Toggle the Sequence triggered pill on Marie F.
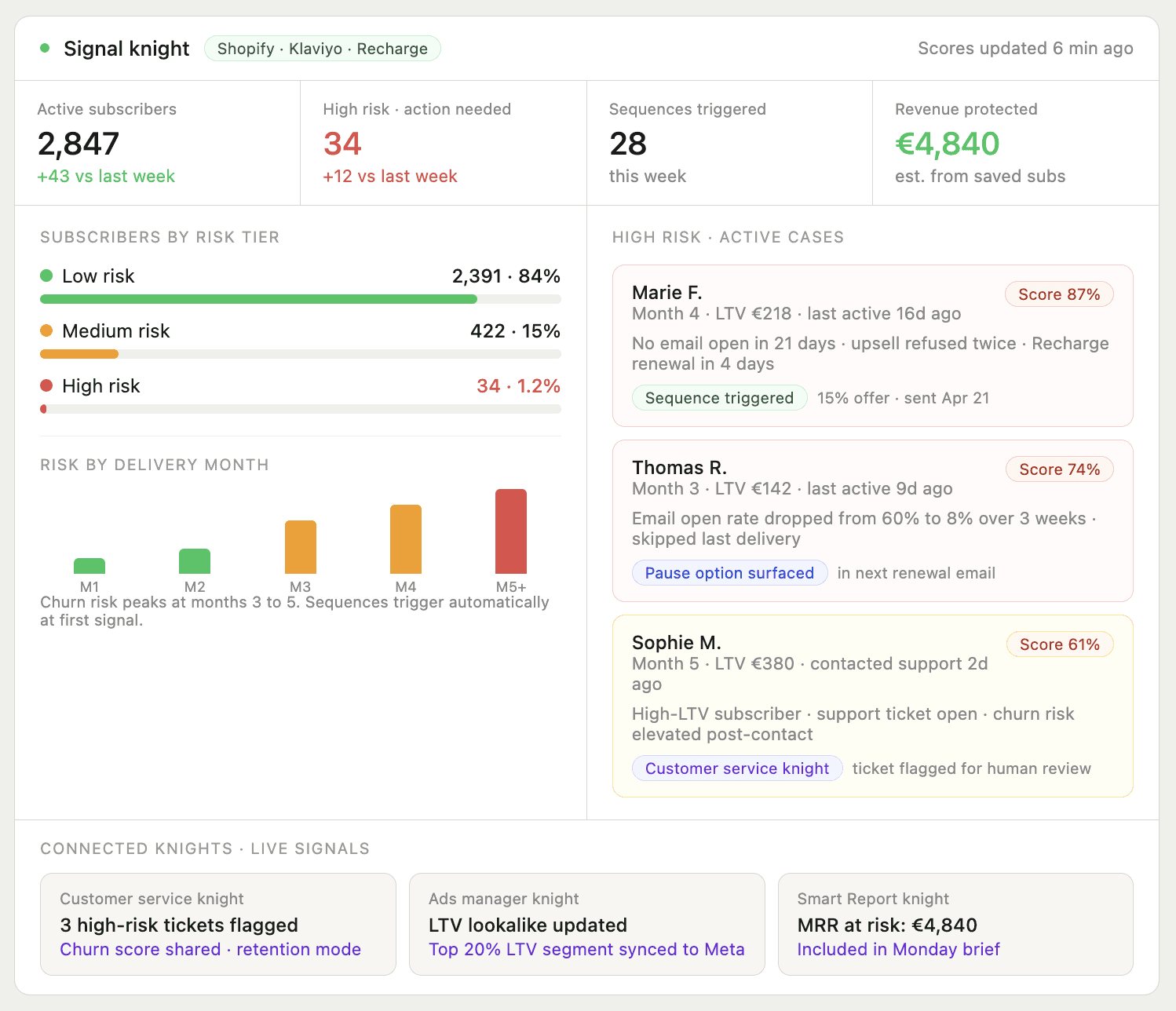Image resolution: width=1176 pixels, height=1011 pixels. pyautogui.click(x=719, y=398)
